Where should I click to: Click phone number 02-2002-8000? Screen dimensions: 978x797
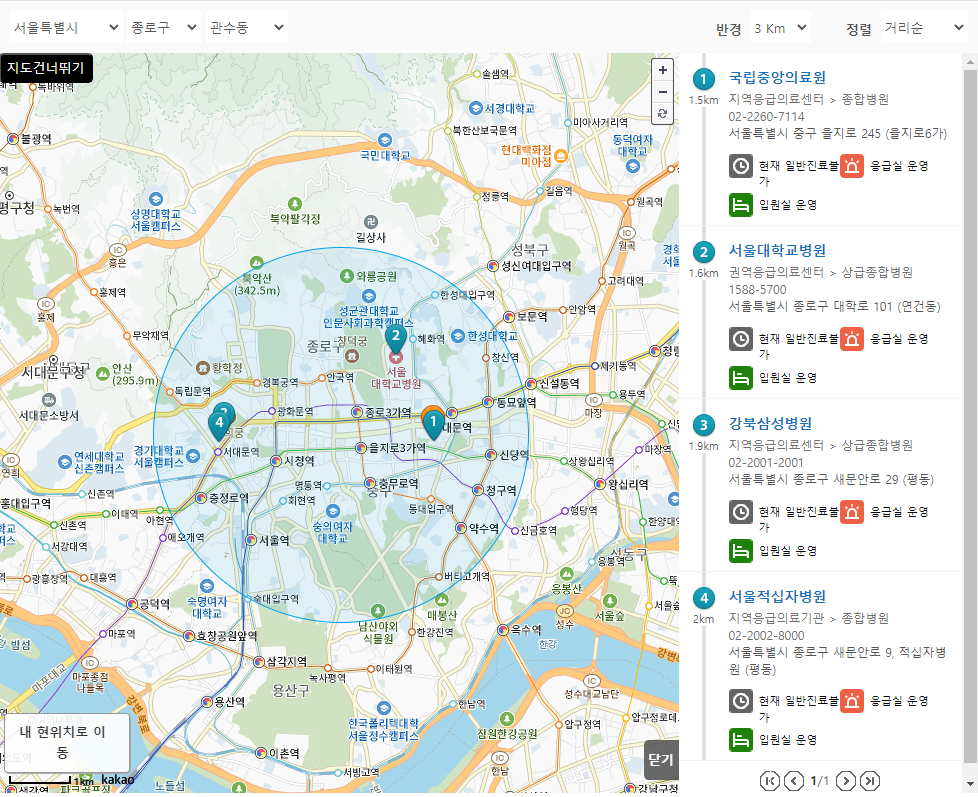point(767,635)
